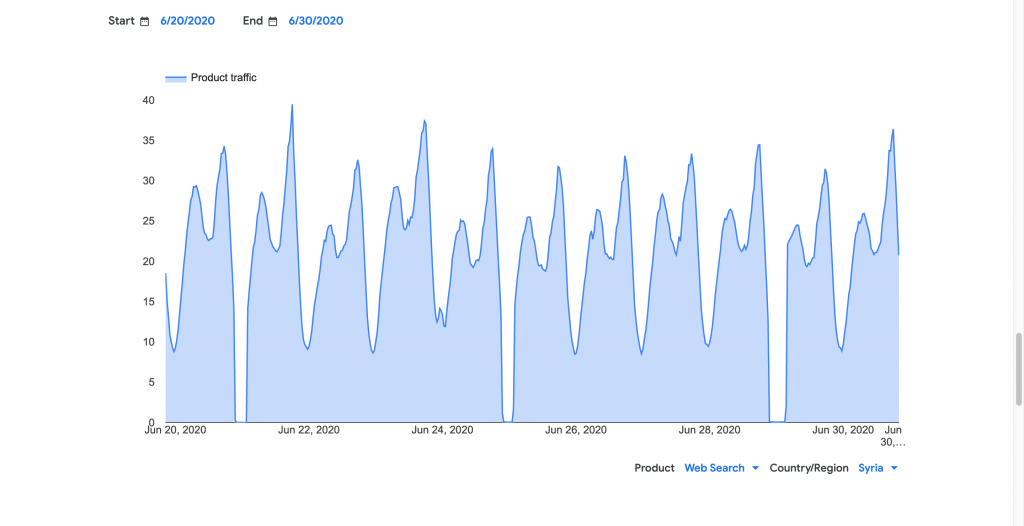Click the Jun 22, 2020 axis label
The height and width of the screenshot is (526, 1024).
point(309,430)
